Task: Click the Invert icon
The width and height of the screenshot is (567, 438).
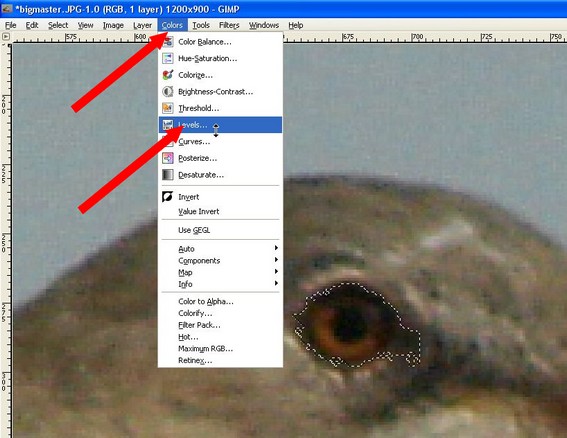Action: (167, 196)
